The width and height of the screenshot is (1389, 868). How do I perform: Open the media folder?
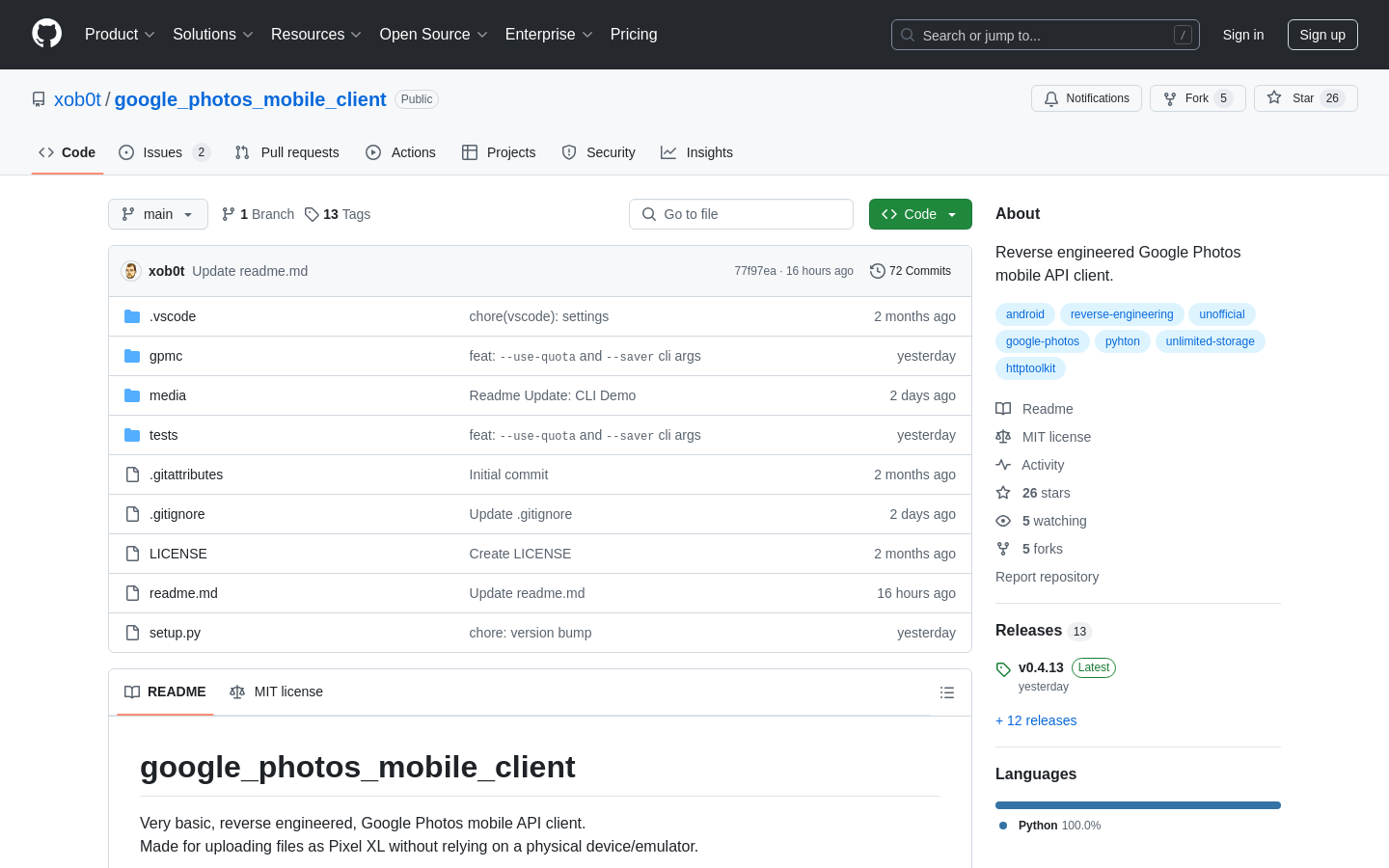168,395
